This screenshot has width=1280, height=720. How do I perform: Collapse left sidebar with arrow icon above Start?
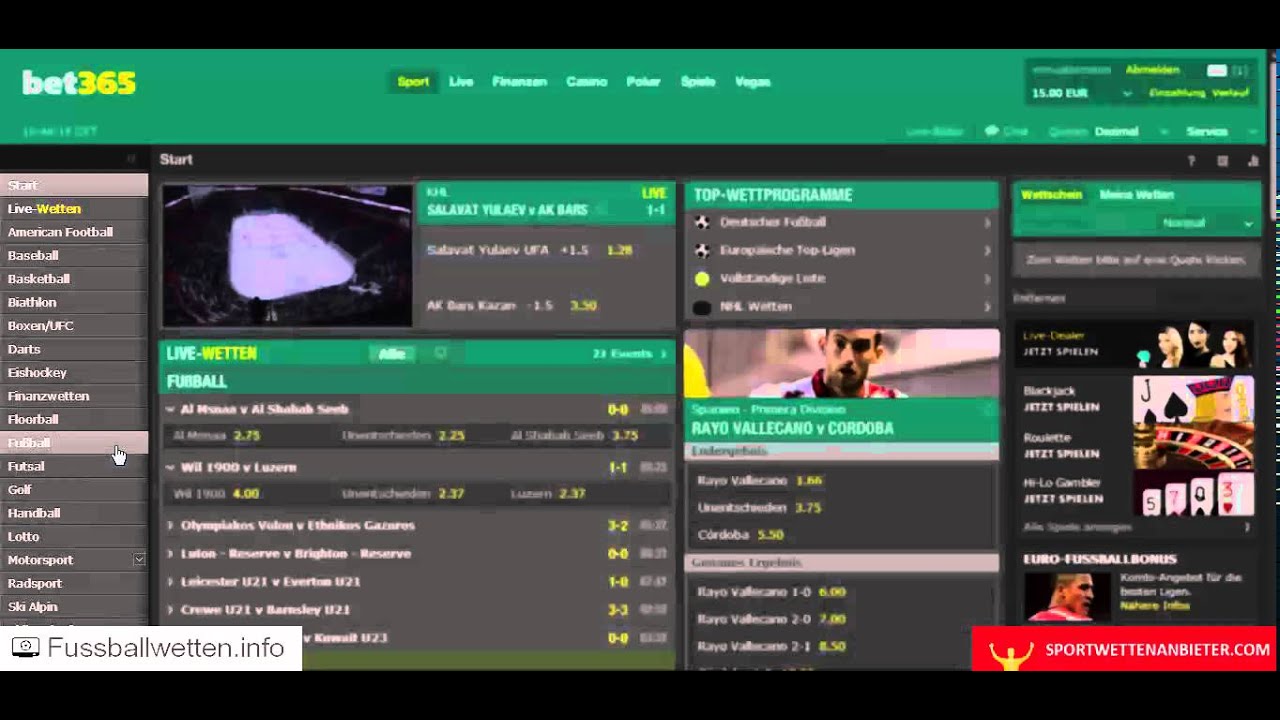click(131, 159)
